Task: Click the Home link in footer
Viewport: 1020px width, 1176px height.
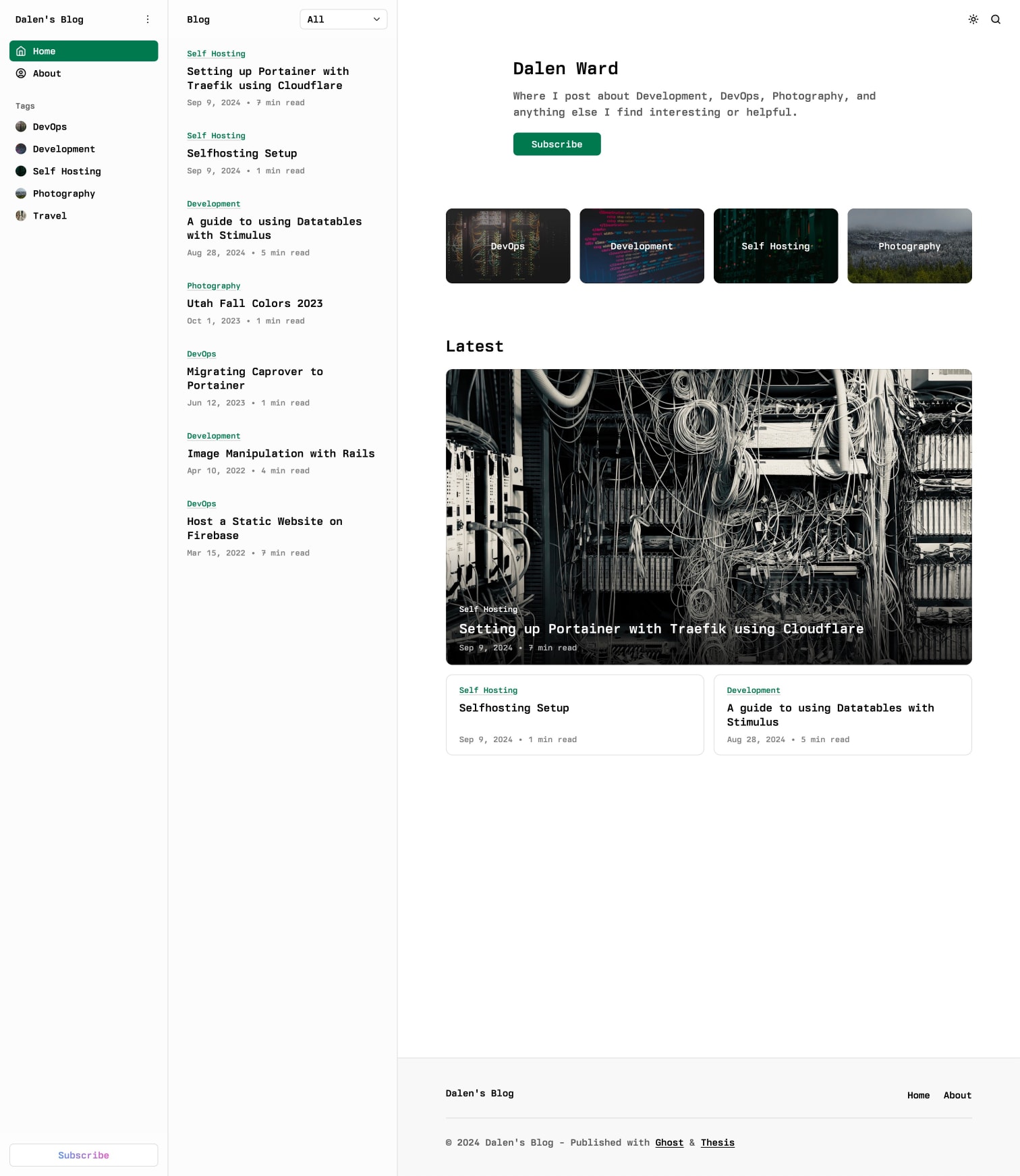Action: pos(918,1095)
